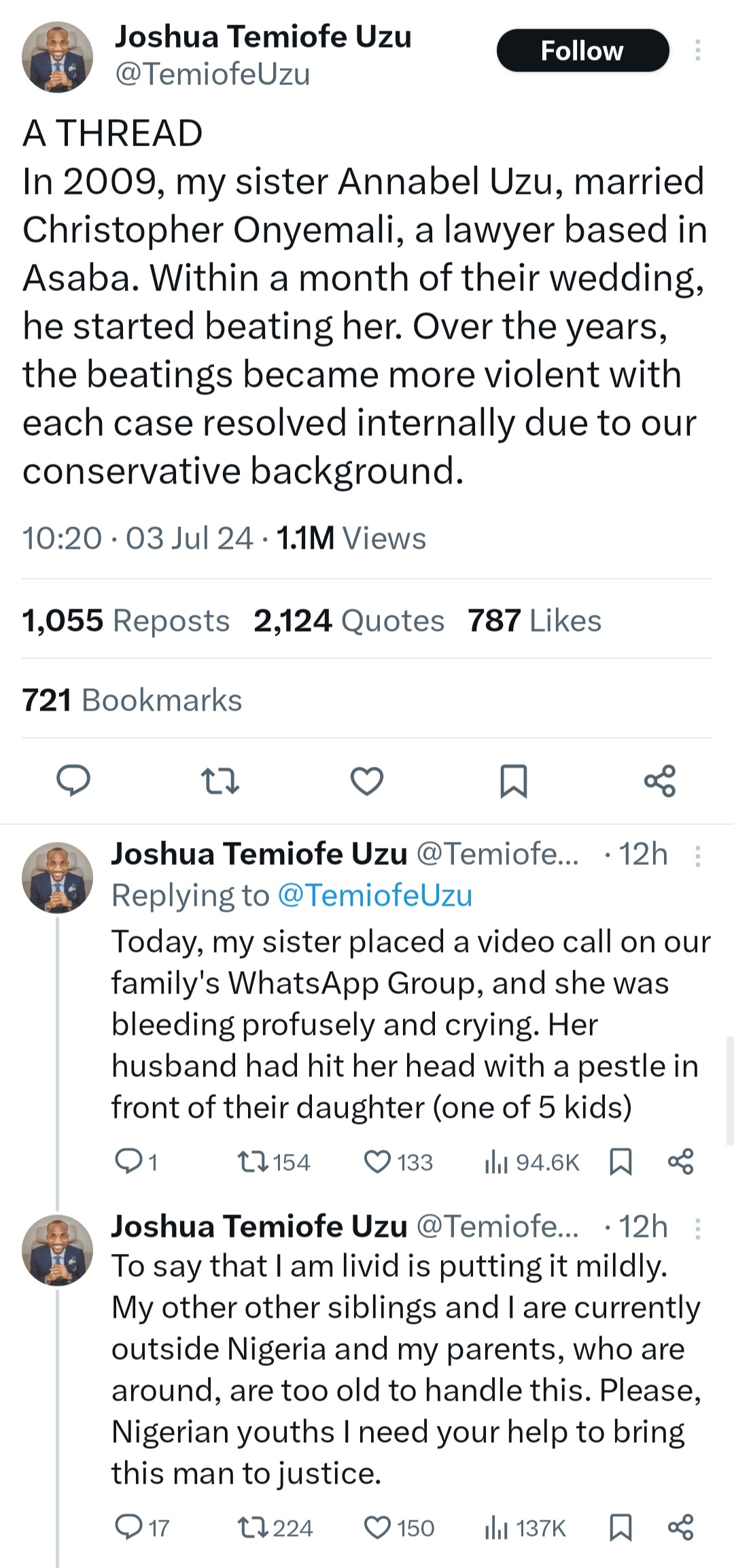The width and height of the screenshot is (734, 1568).
Task: Open more options on 'livid' reply tweet
Action: tap(697, 1229)
